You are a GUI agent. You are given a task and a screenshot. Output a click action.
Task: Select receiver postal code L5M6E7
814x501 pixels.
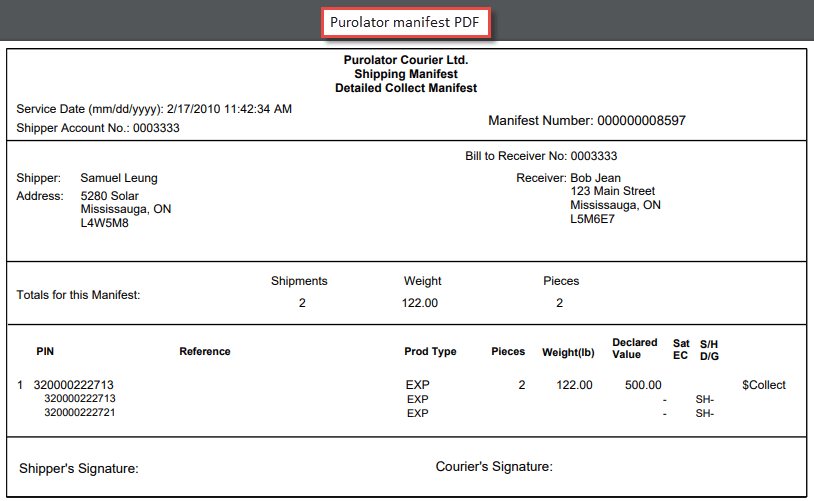(592, 219)
